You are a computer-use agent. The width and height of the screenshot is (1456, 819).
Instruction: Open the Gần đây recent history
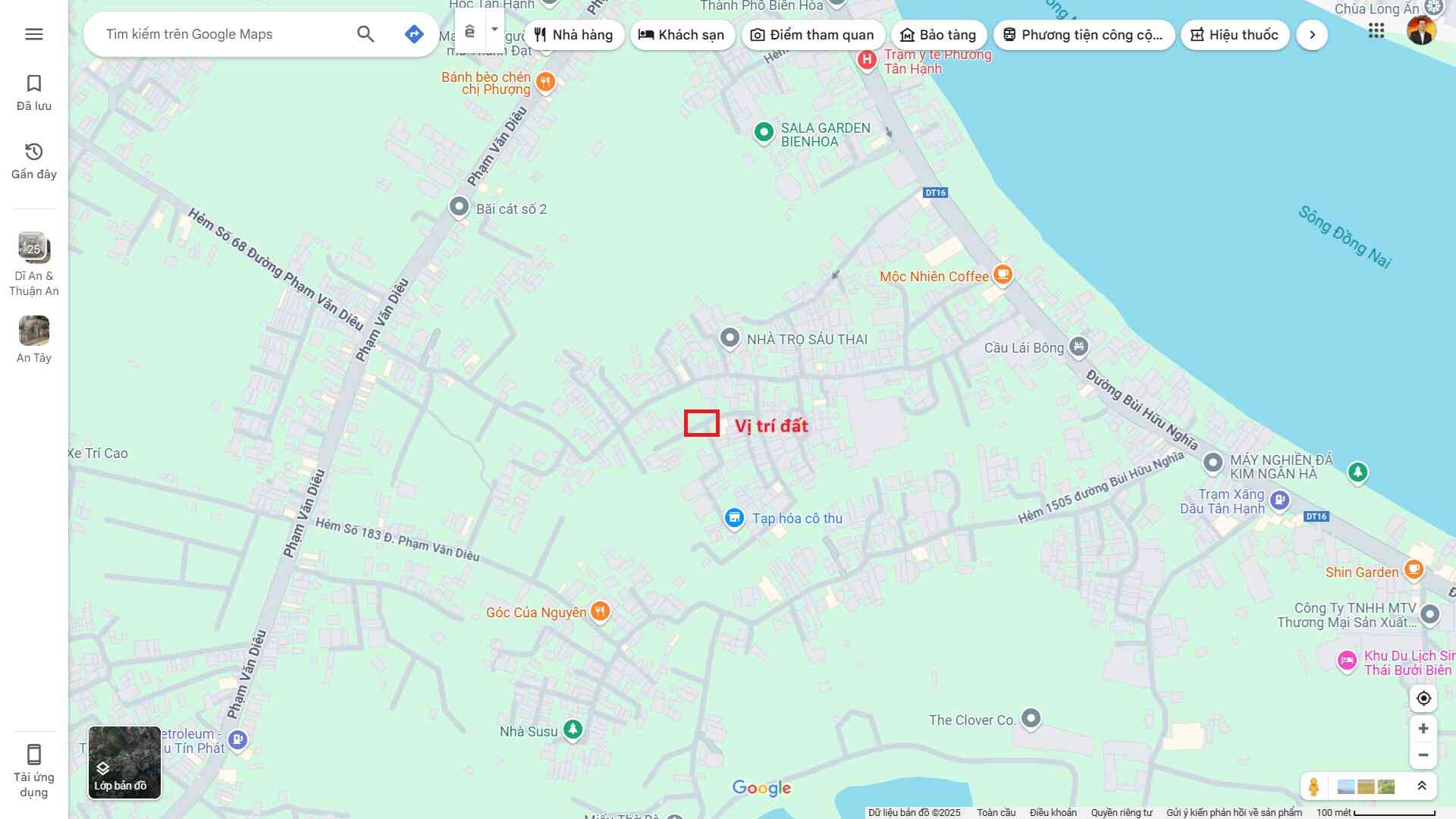pyautogui.click(x=34, y=161)
